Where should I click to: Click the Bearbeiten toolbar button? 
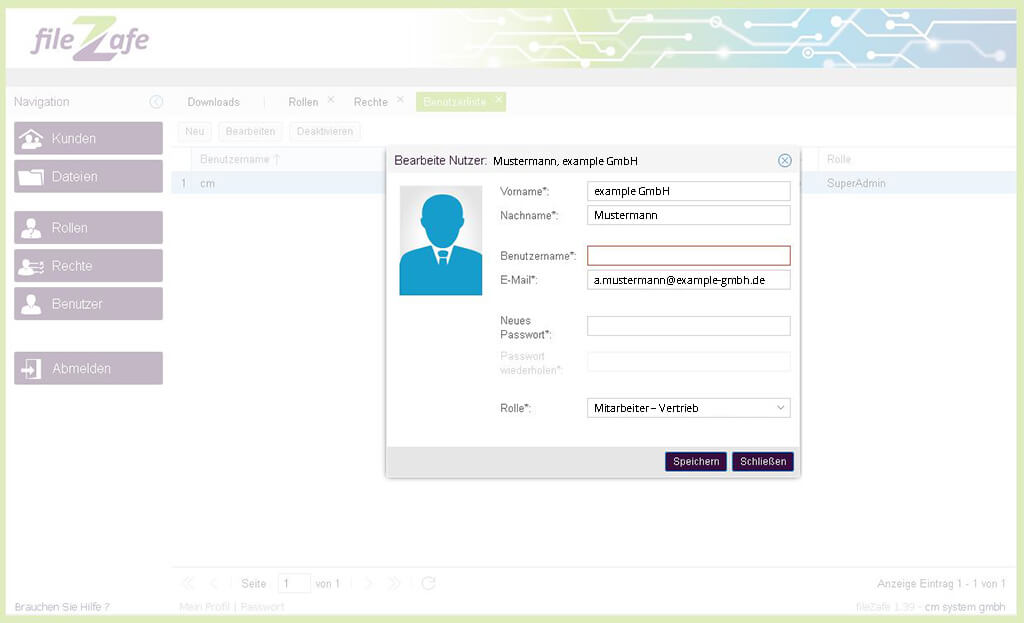click(250, 131)
